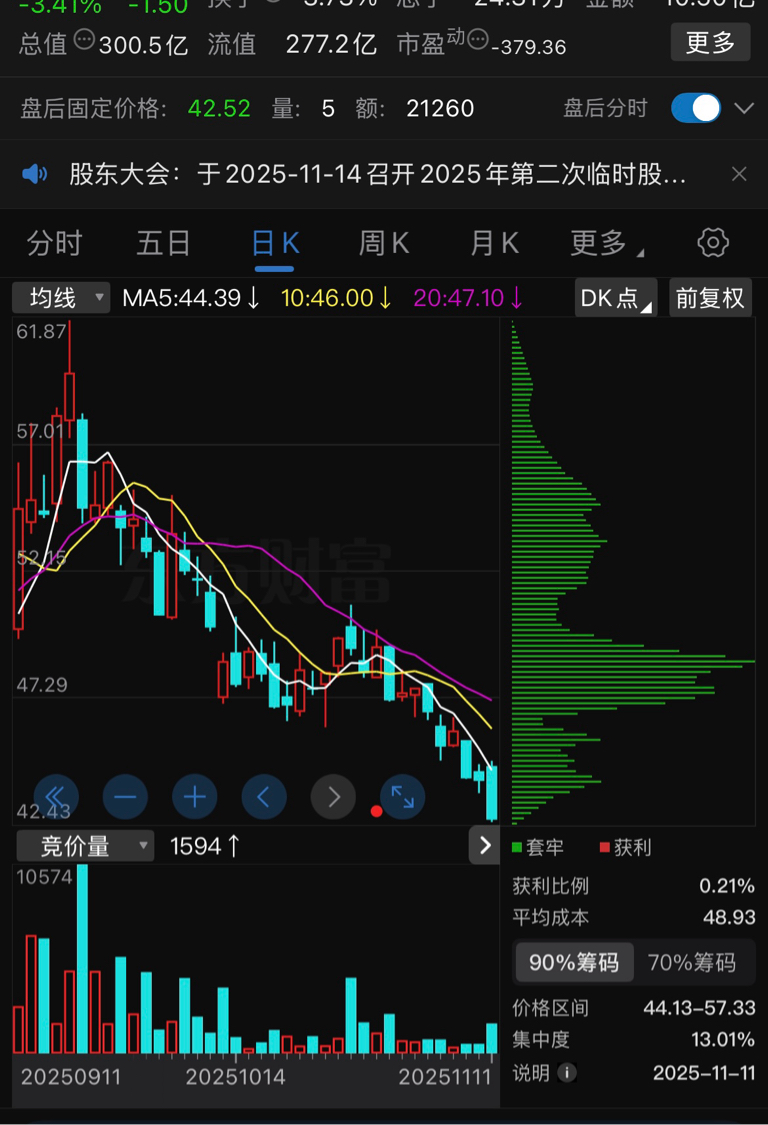Collapse chip panel with right arrow

pyautogui.click(x=484, y=845)
